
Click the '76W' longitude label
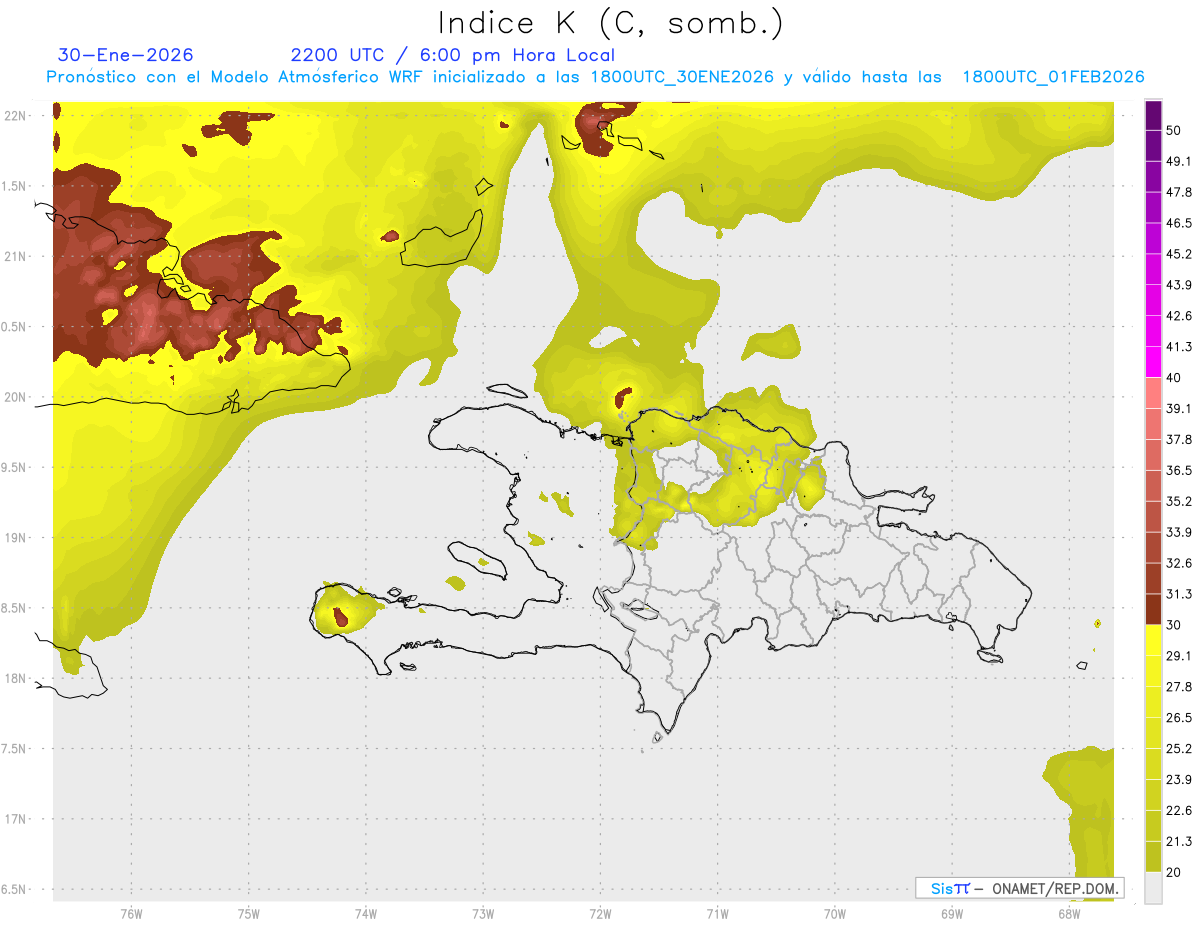tap(131, 913)
